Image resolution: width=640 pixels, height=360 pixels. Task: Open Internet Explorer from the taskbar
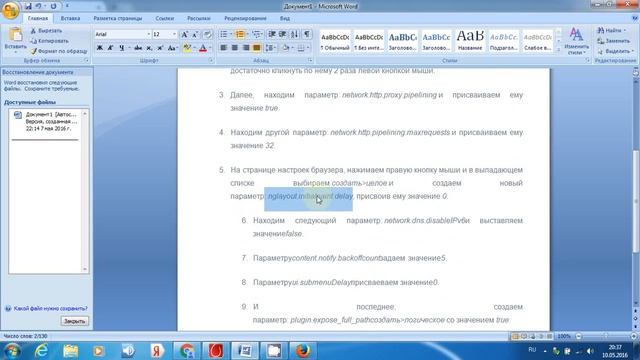41,351
